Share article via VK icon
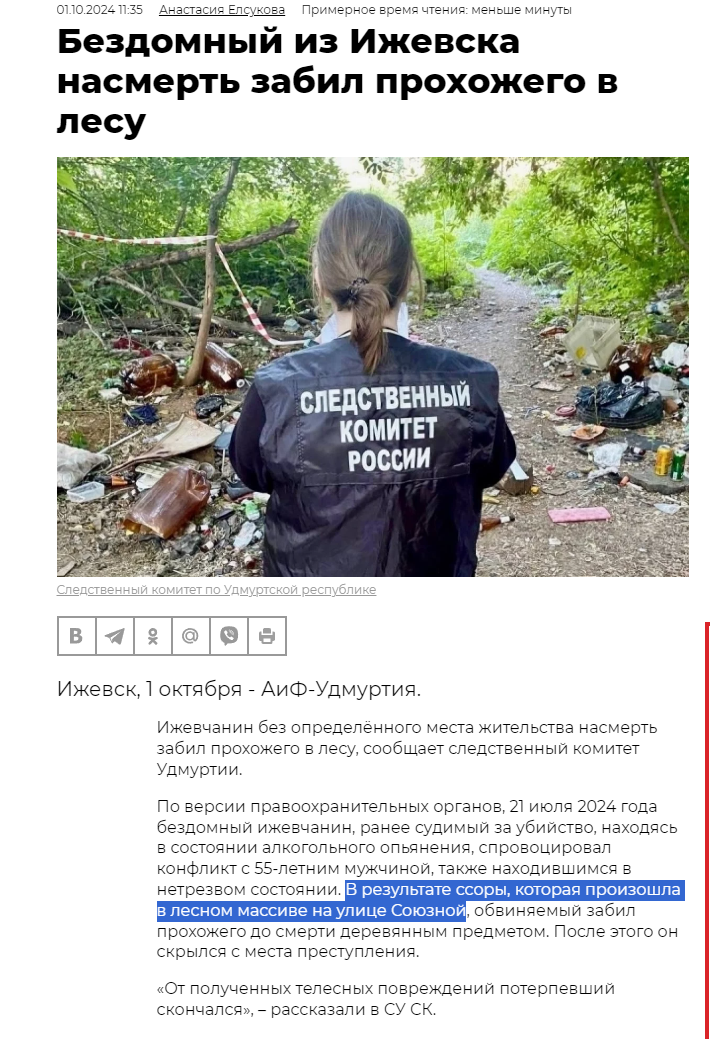 pos(76,636)
